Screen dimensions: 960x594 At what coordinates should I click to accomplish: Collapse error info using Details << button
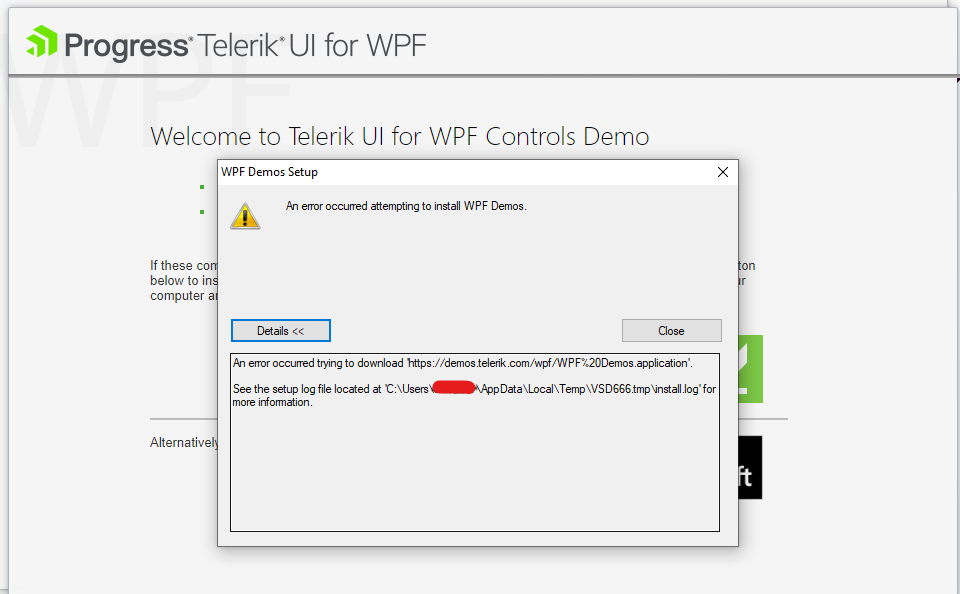(x=280, y=331)
